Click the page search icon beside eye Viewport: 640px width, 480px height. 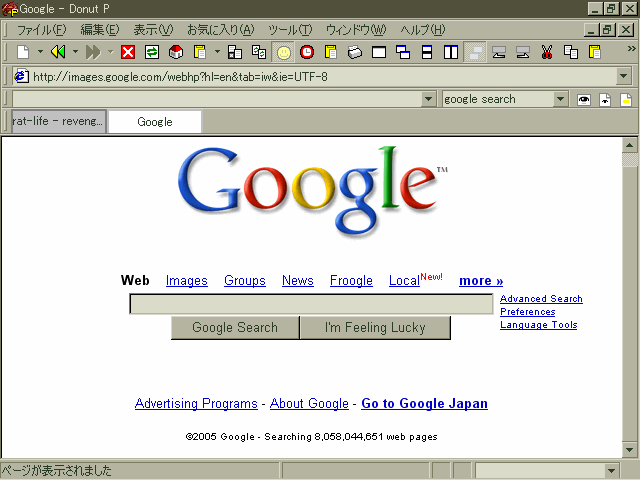[605, 100]
